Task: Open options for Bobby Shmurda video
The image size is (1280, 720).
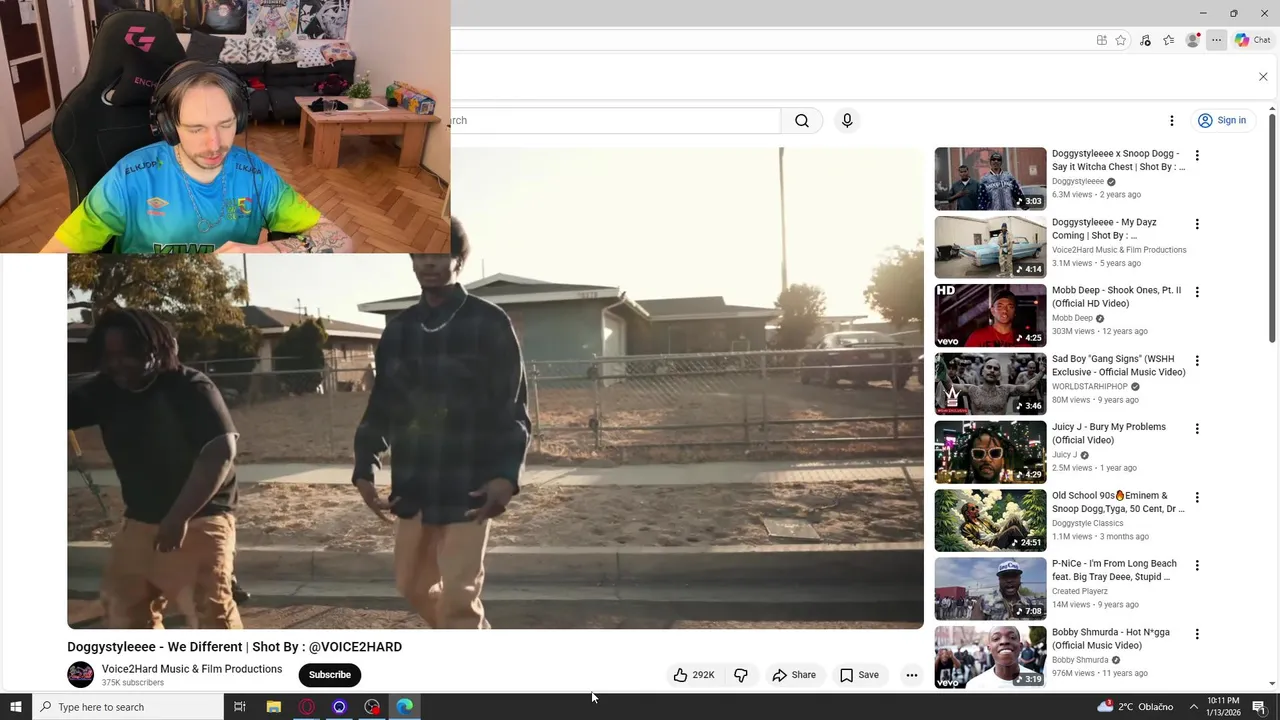Action: coord(1197,634)
